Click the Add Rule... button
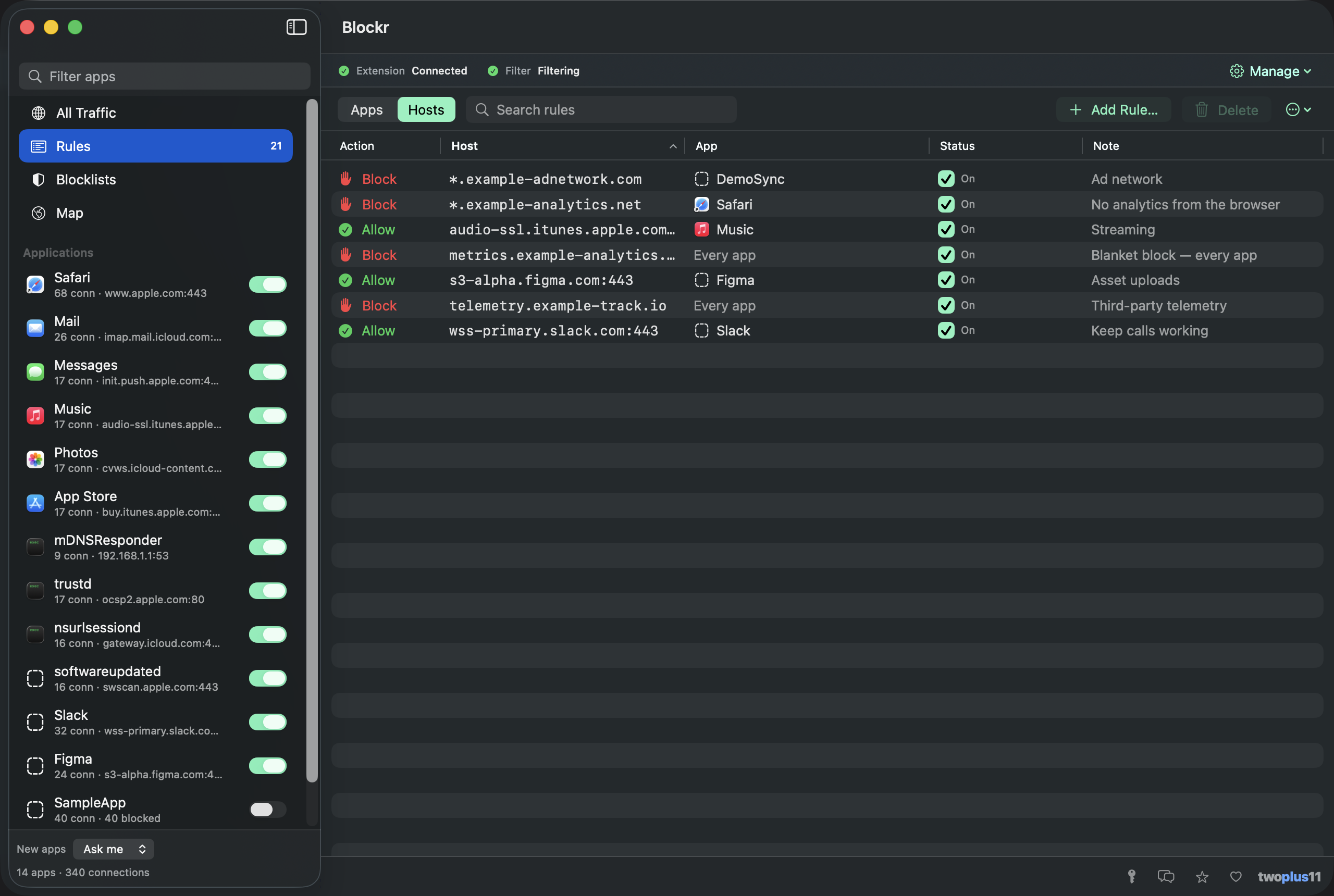Screen dimensions: 1334x896 pos(1114,110)
